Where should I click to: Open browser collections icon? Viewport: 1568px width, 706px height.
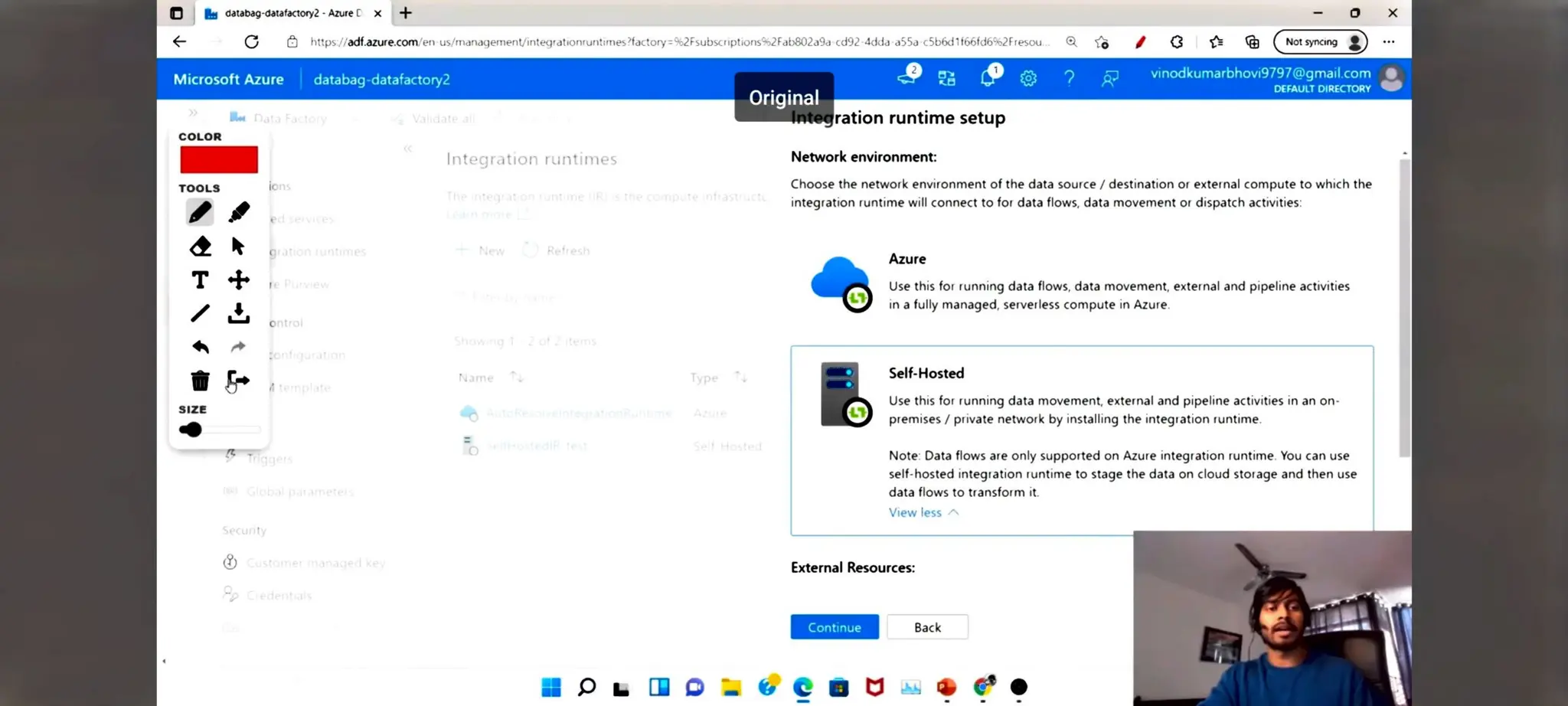point(1253,41)
